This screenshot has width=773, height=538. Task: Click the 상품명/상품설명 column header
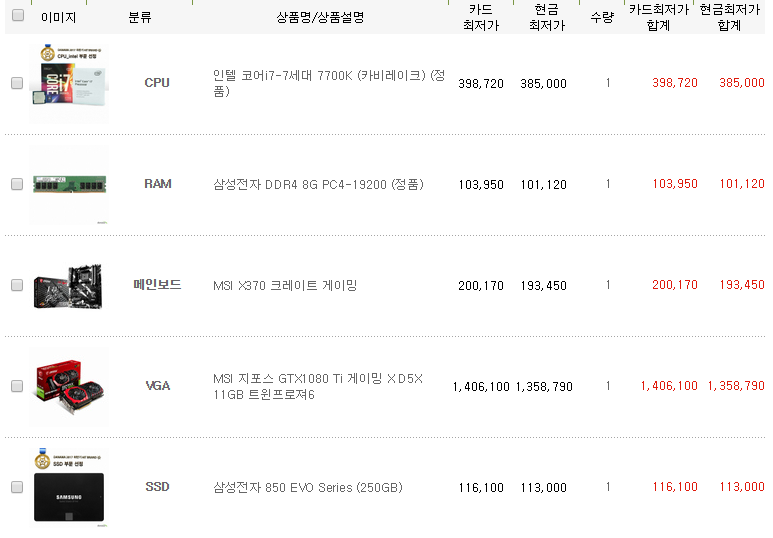pos(320,17)
